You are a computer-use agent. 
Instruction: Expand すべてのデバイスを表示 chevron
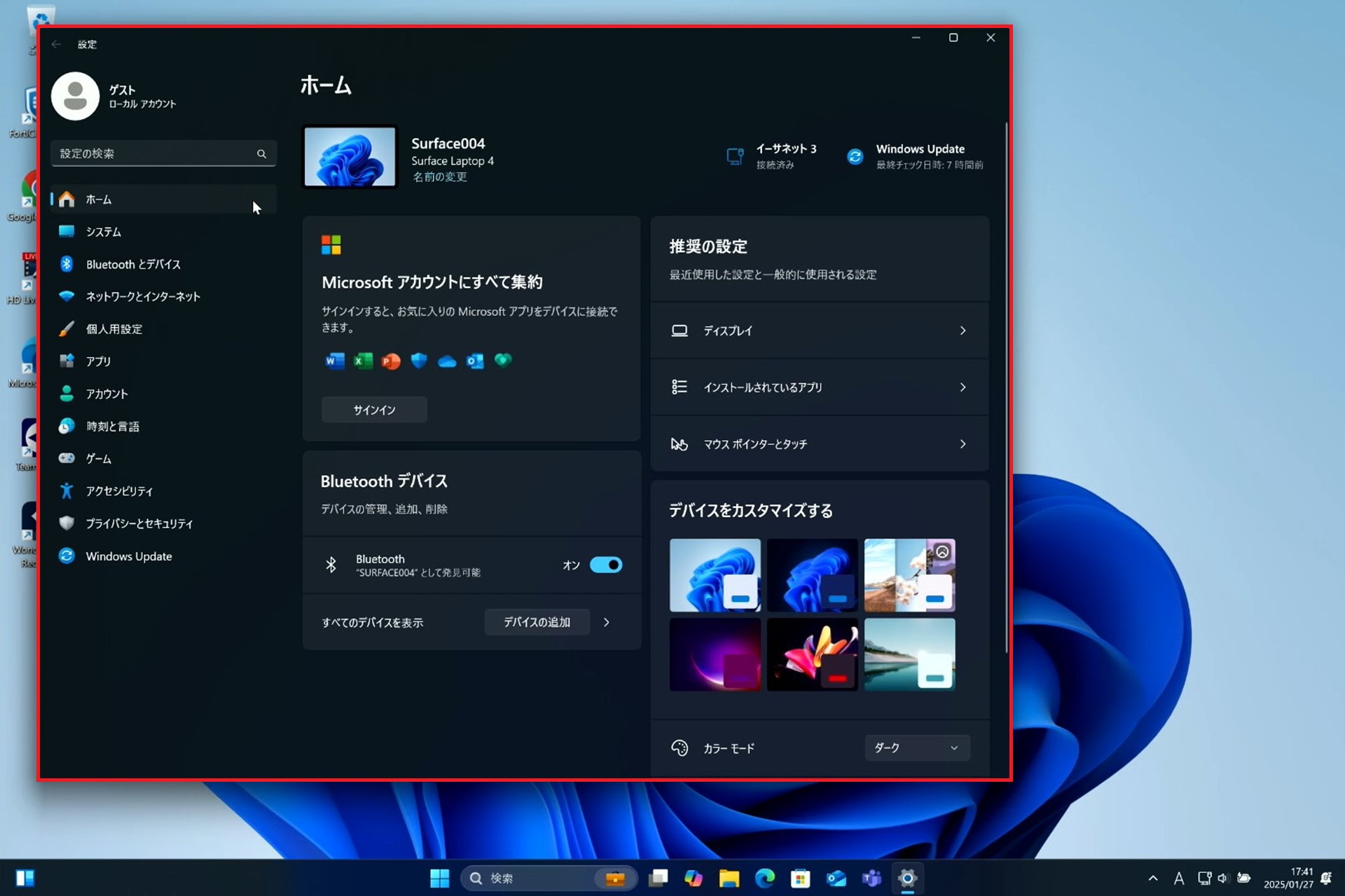coord(607,622)
